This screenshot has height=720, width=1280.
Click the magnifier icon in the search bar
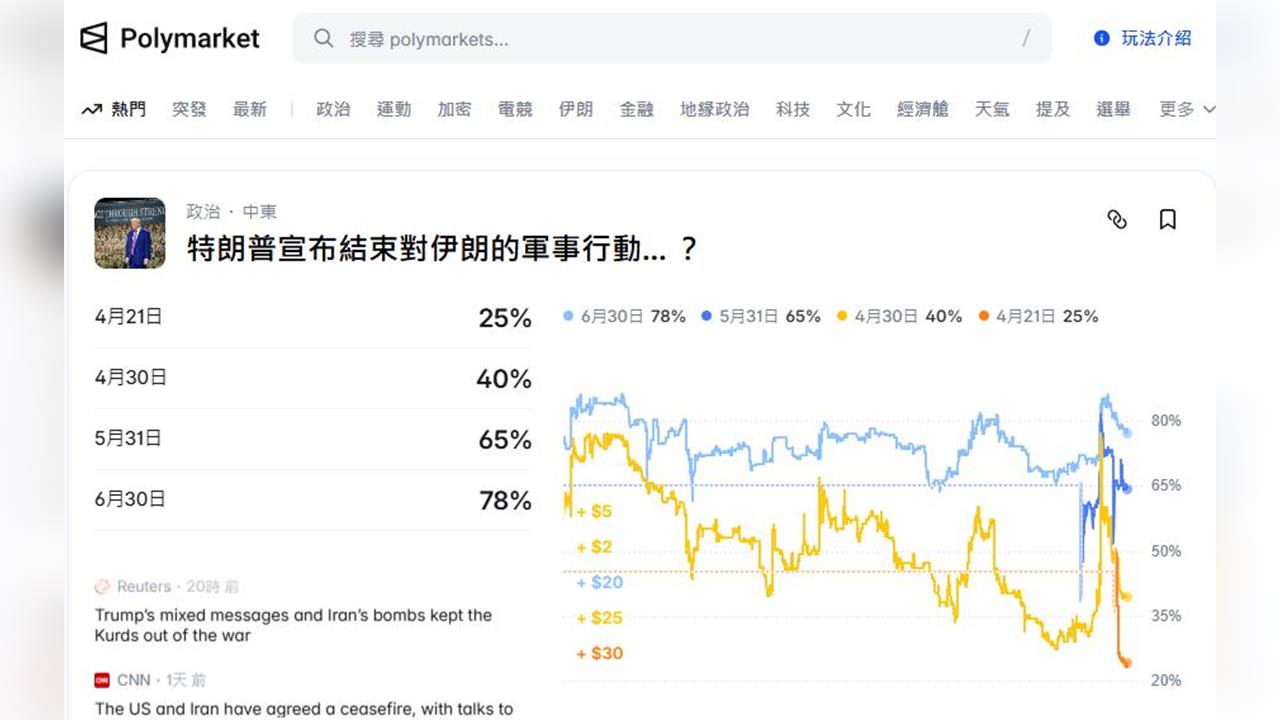[x=324, y=38]
